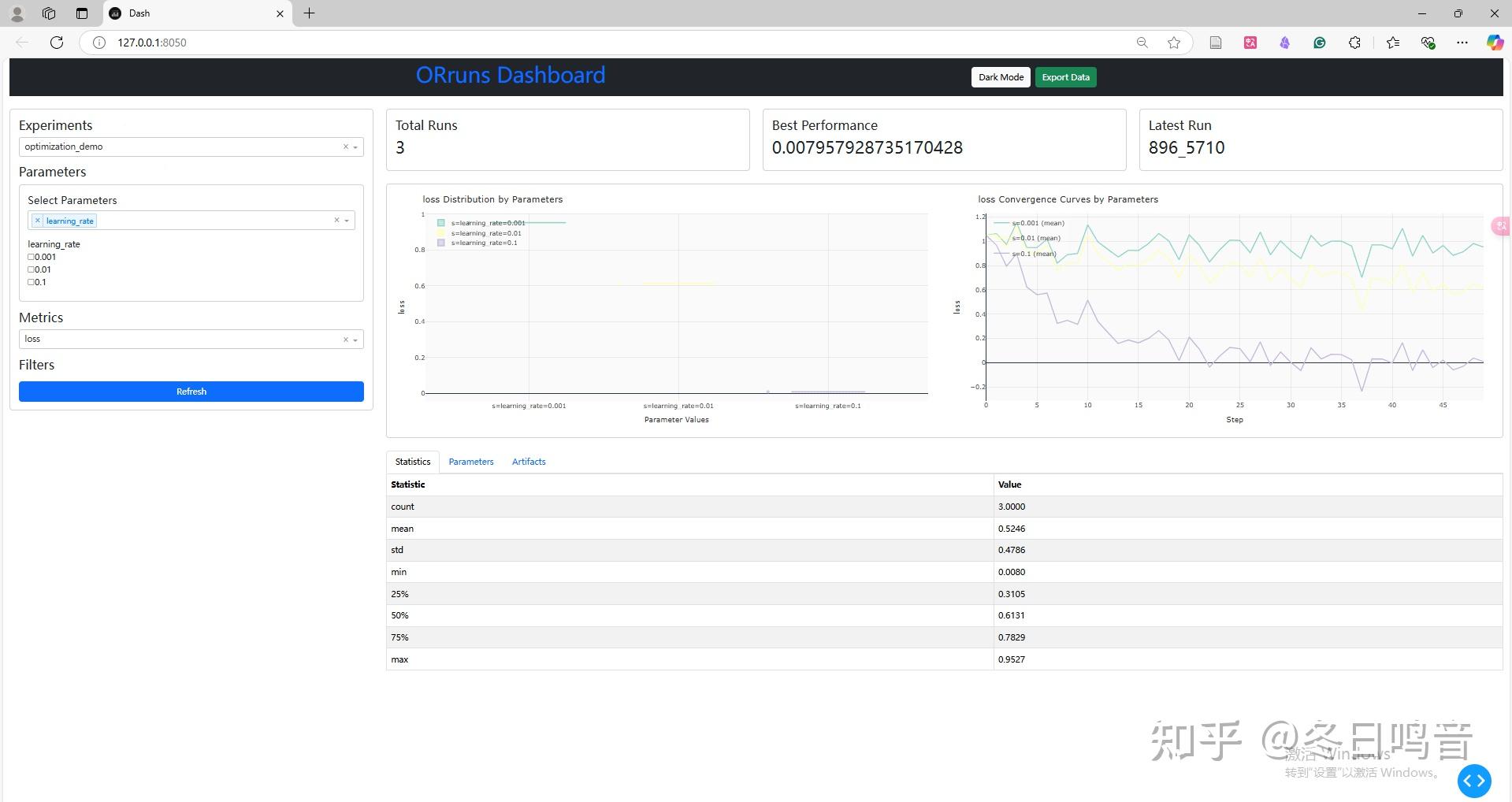
Task: Click the Latest Run value 896_5710
Action: click(x=1187, y=148)
